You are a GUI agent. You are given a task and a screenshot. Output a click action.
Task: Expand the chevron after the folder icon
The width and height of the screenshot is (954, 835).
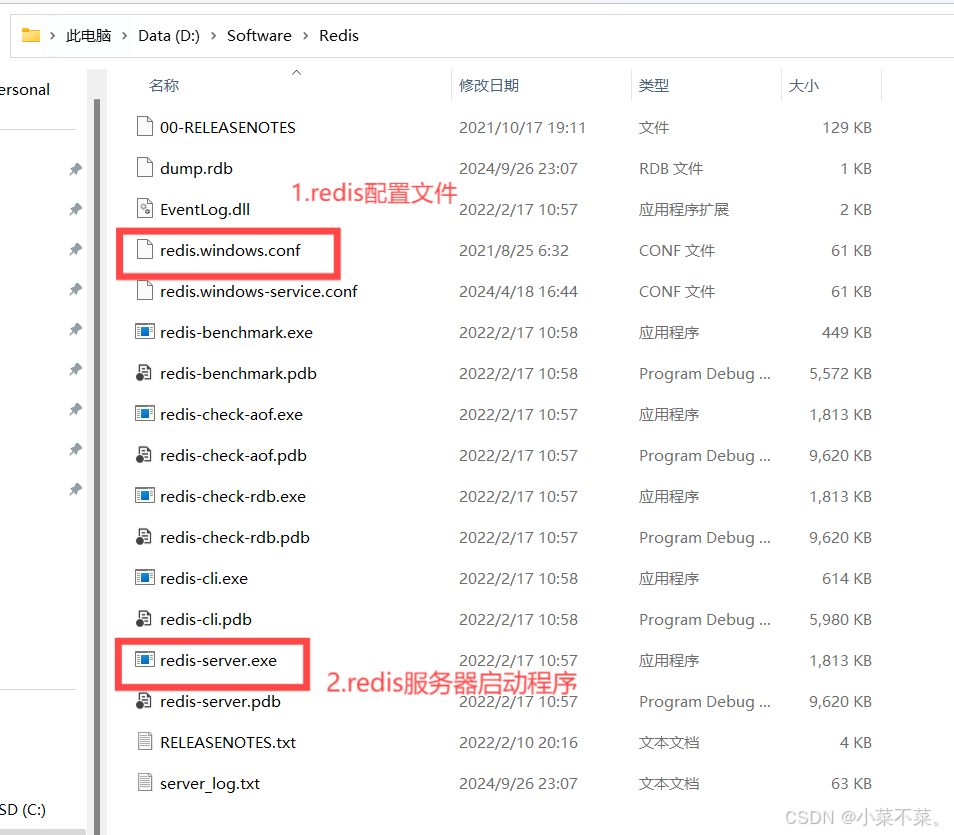[x=53, y=36]
